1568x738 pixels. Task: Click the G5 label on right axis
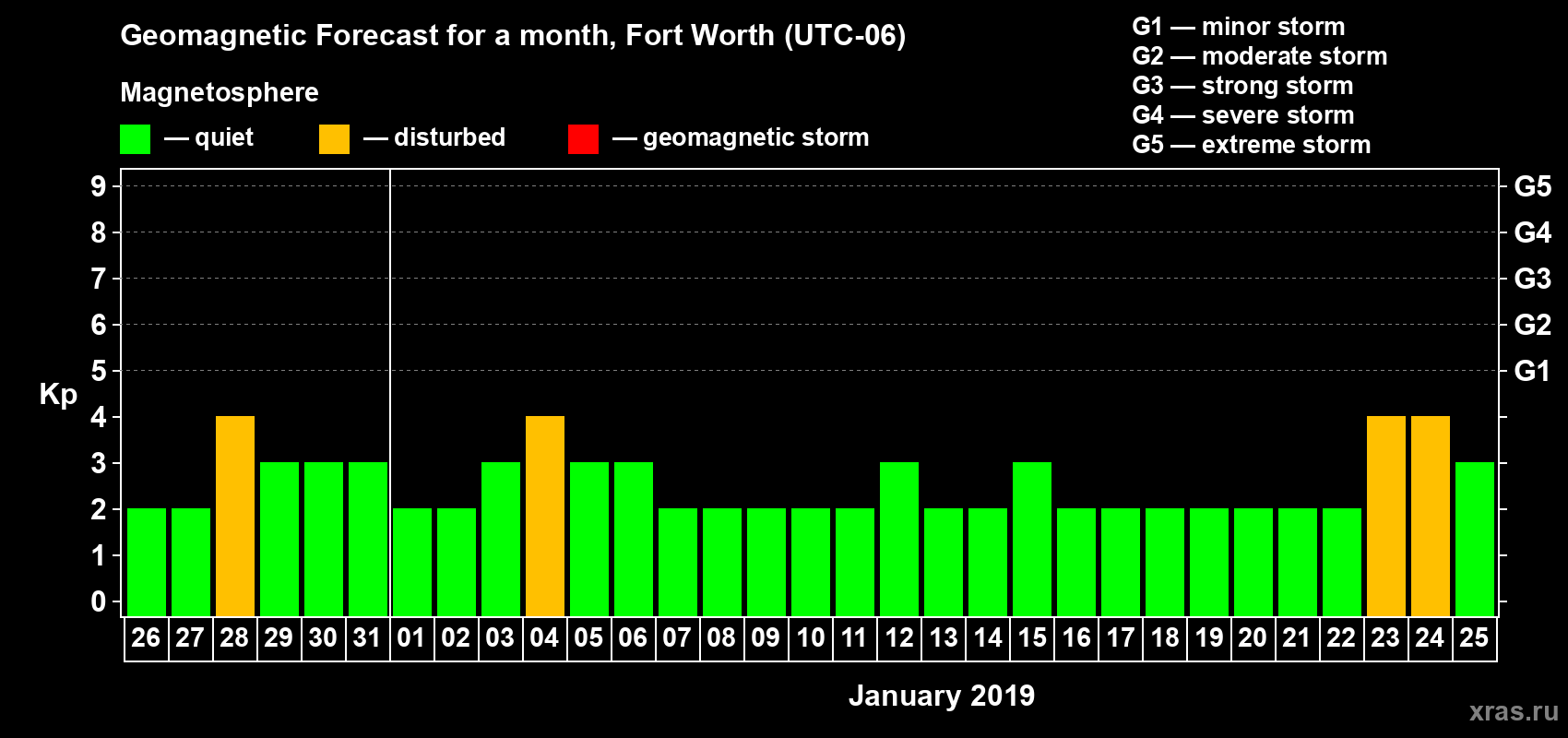coord(1532,186)
